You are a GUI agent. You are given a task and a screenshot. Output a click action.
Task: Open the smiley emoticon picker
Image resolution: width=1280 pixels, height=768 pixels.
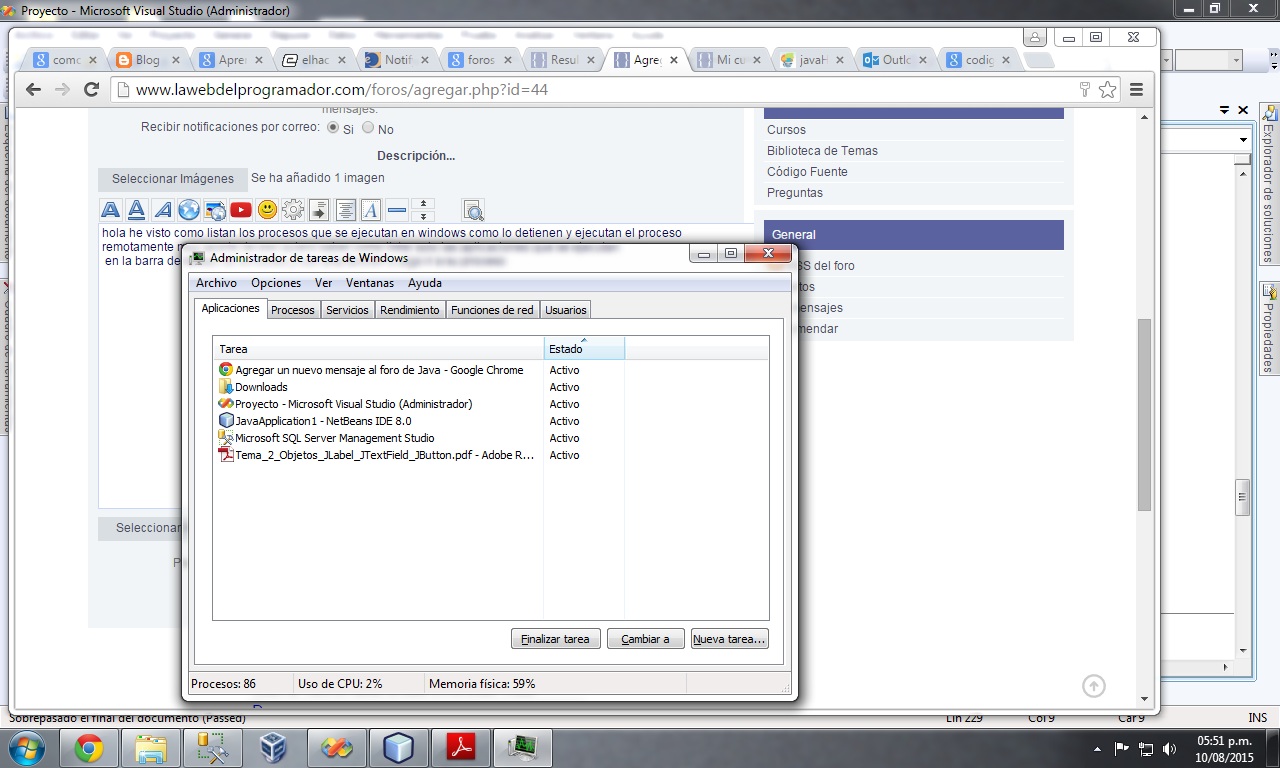[267, 210]
